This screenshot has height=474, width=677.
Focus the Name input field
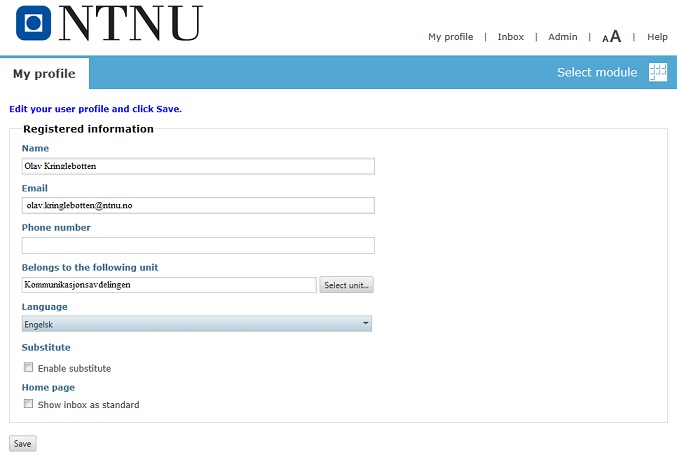[x=198, y=166]
